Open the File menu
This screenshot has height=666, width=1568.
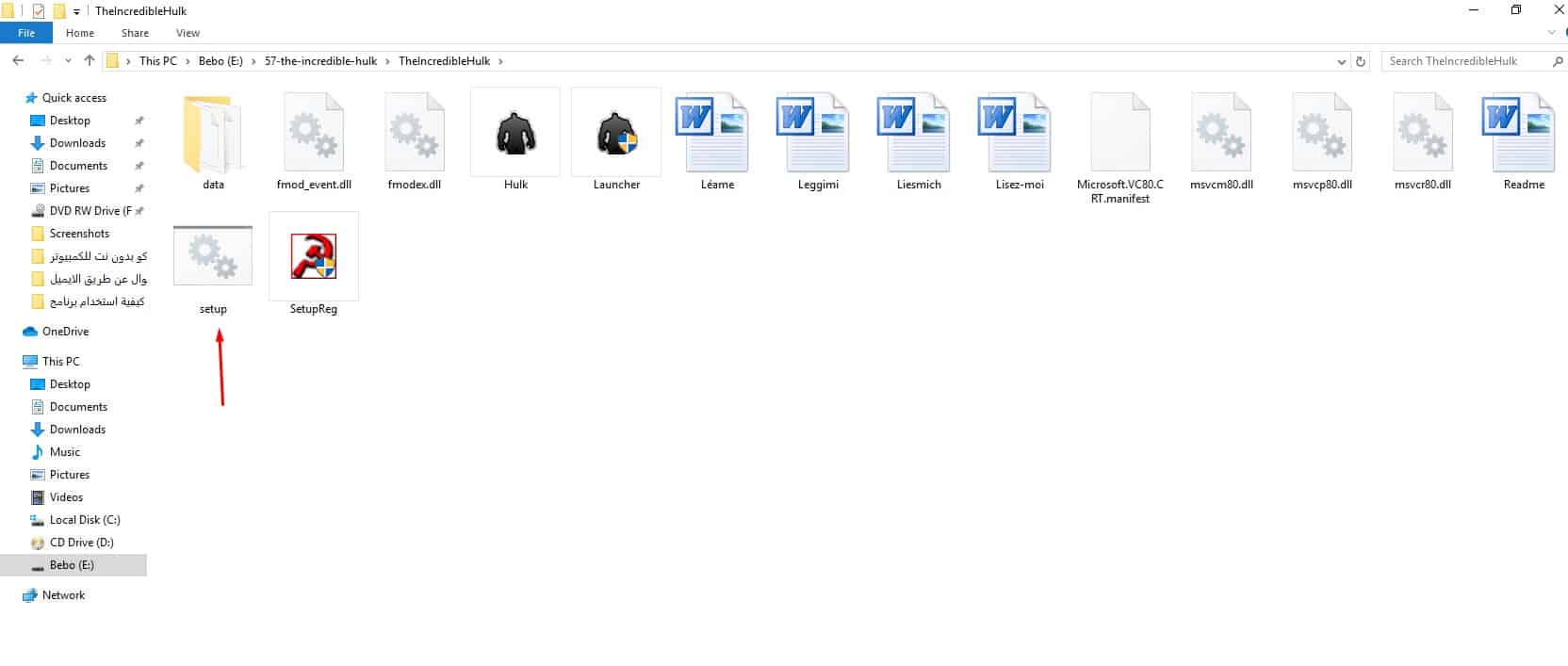tap(26, 33)
